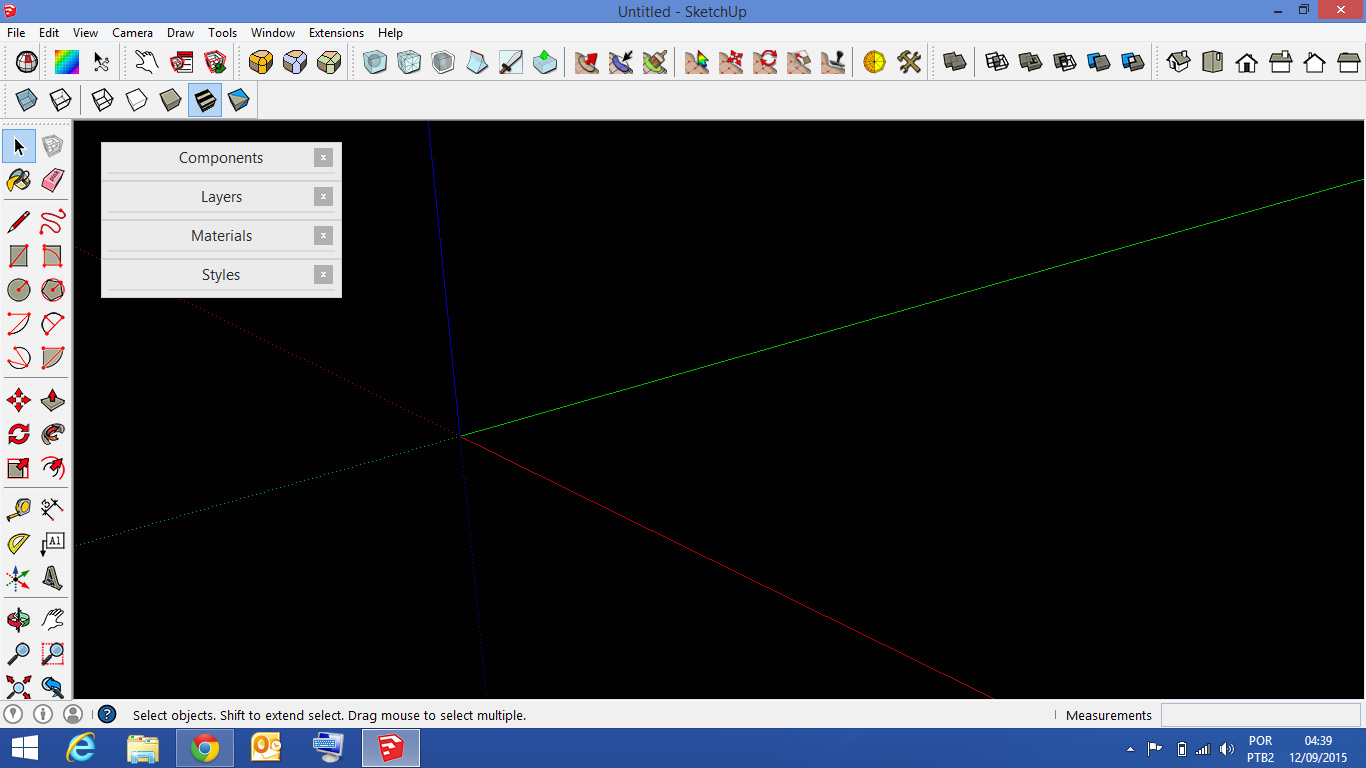This screenshot has width=1366, height=768.
Task: Activate the Push/Pull tool
Action: click(53, 401)
